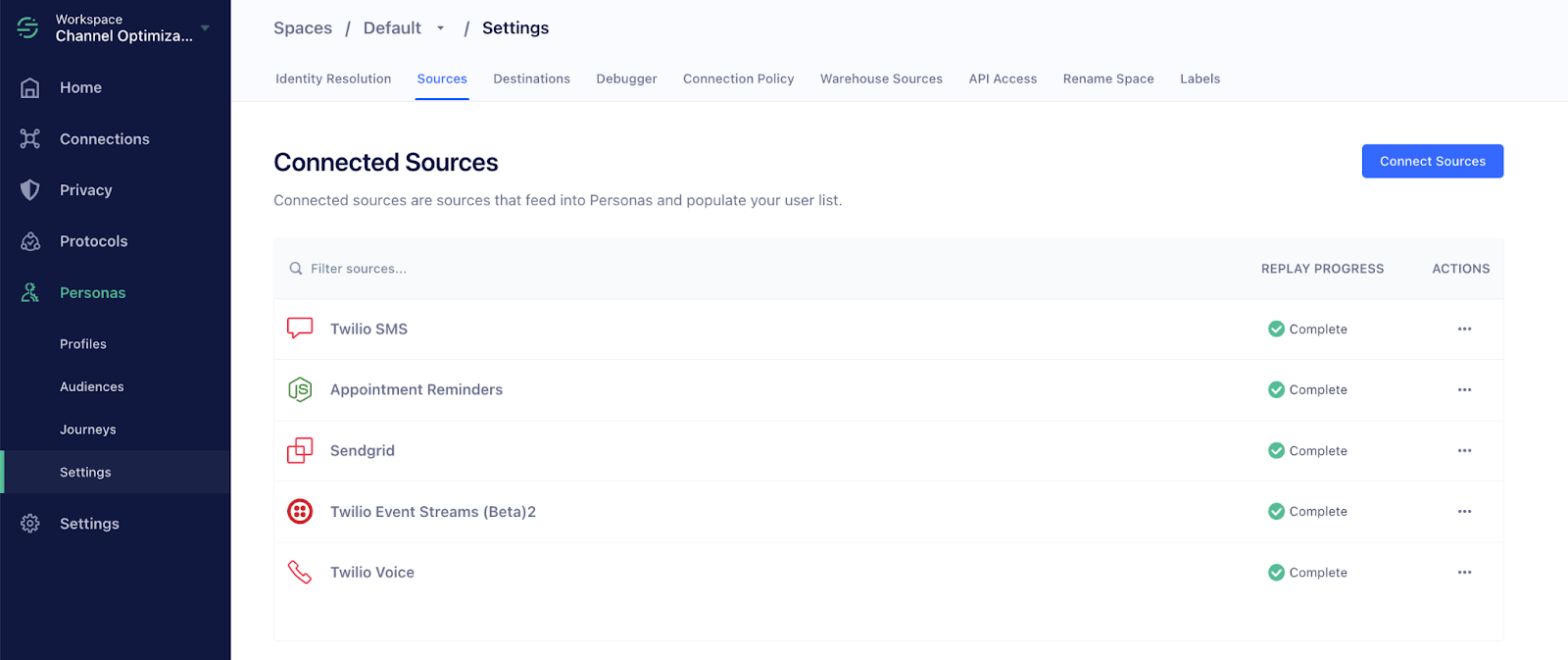Click the ACTIONS column header

point(1460,269)
